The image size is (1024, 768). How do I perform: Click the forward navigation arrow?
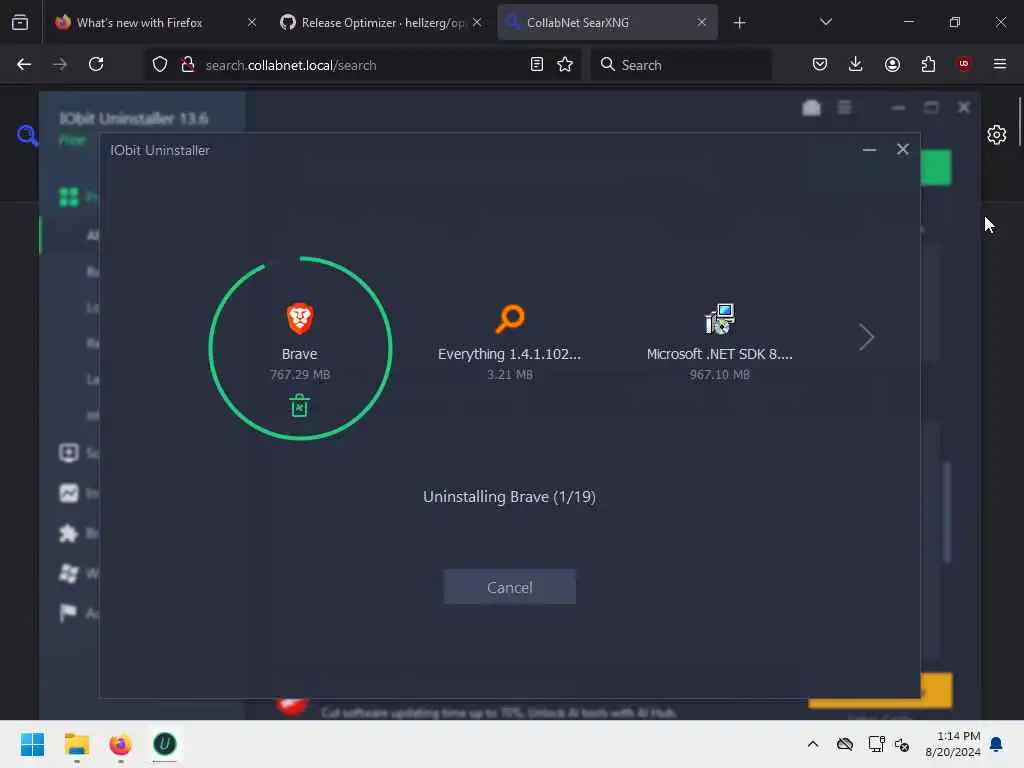point(60,64)
